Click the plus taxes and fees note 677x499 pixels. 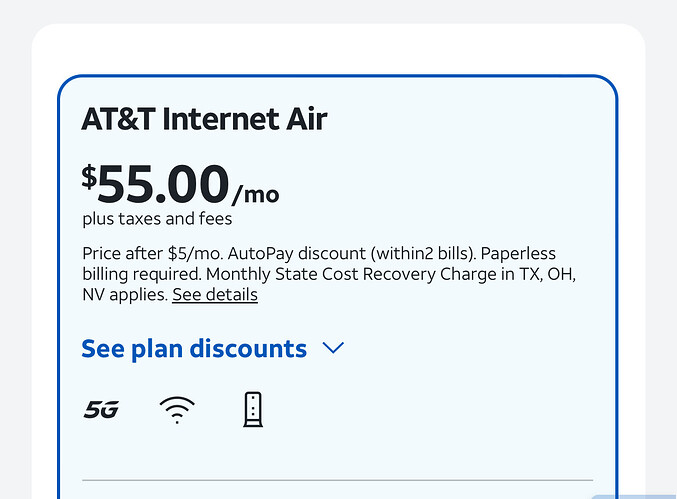pos(157,218)
